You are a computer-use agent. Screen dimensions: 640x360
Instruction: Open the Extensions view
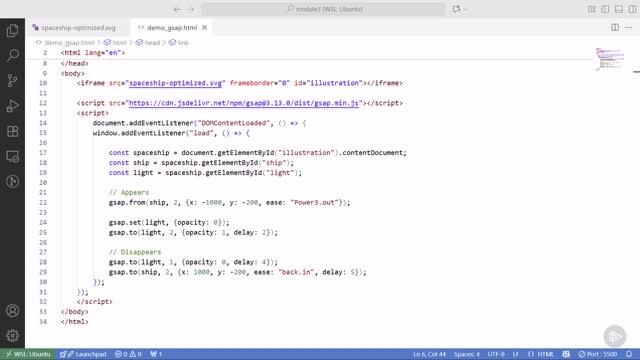[x=12, y=131]
